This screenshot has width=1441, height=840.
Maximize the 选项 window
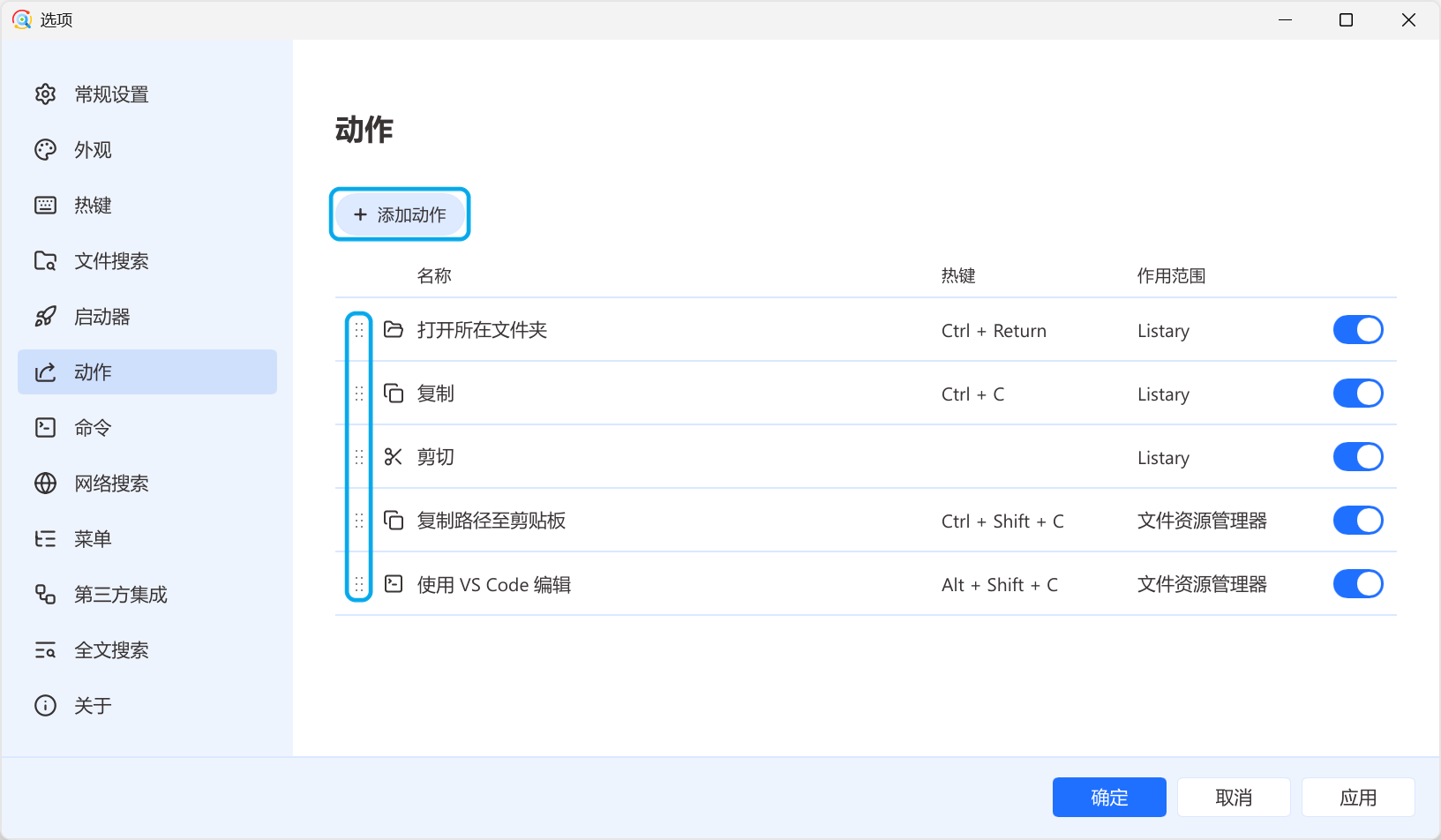[x=1346, y=19]
